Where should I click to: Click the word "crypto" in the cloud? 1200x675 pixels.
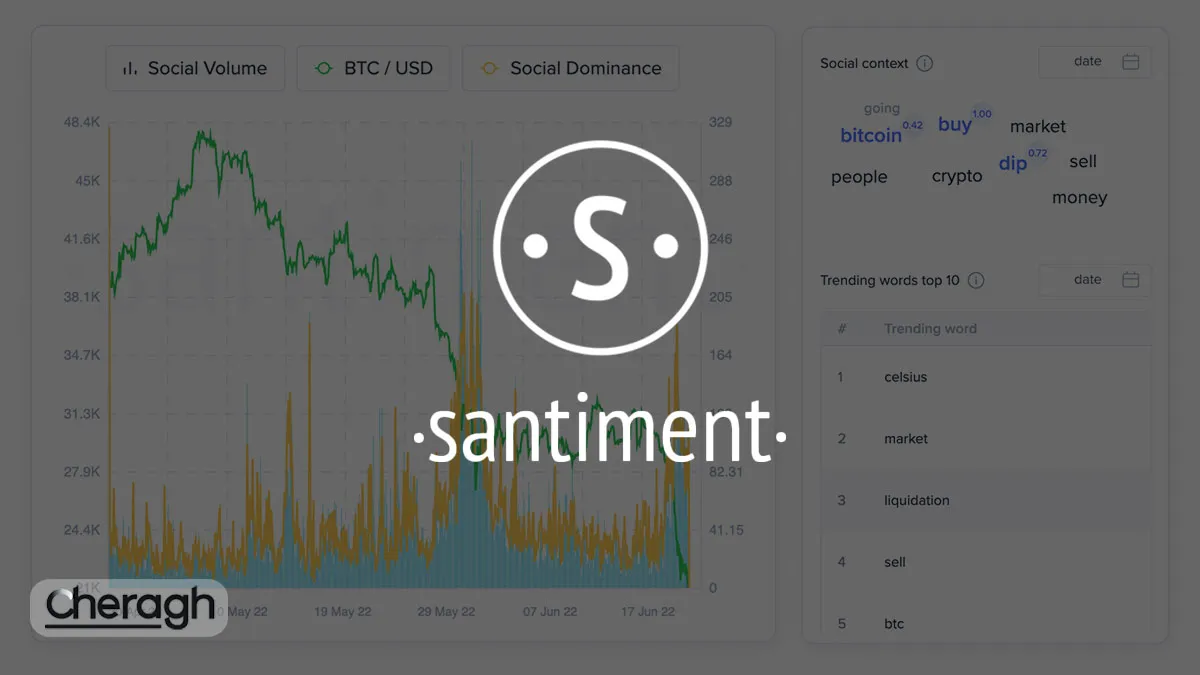point(957,177)
